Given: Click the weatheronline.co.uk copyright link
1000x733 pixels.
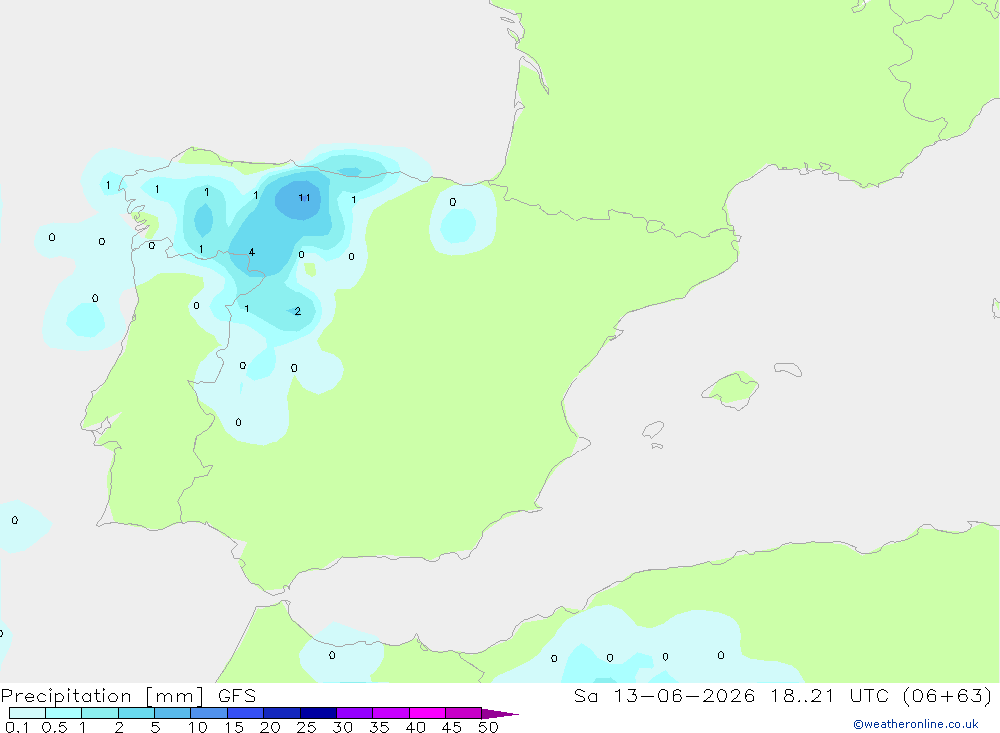Looking at the screenshot, I should [x=916, y=724].
